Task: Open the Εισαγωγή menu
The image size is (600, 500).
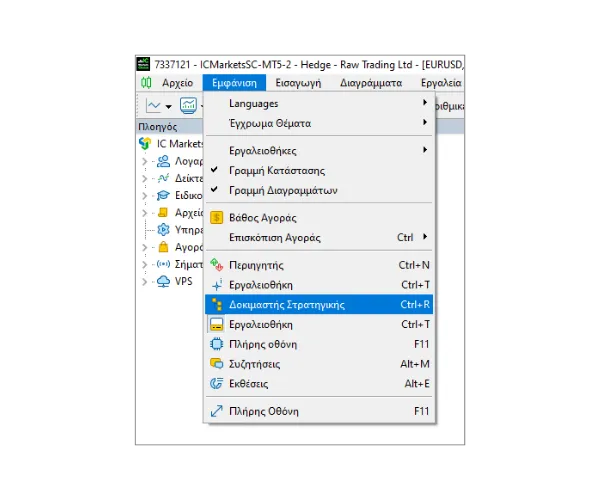Action: coord(297,83)
